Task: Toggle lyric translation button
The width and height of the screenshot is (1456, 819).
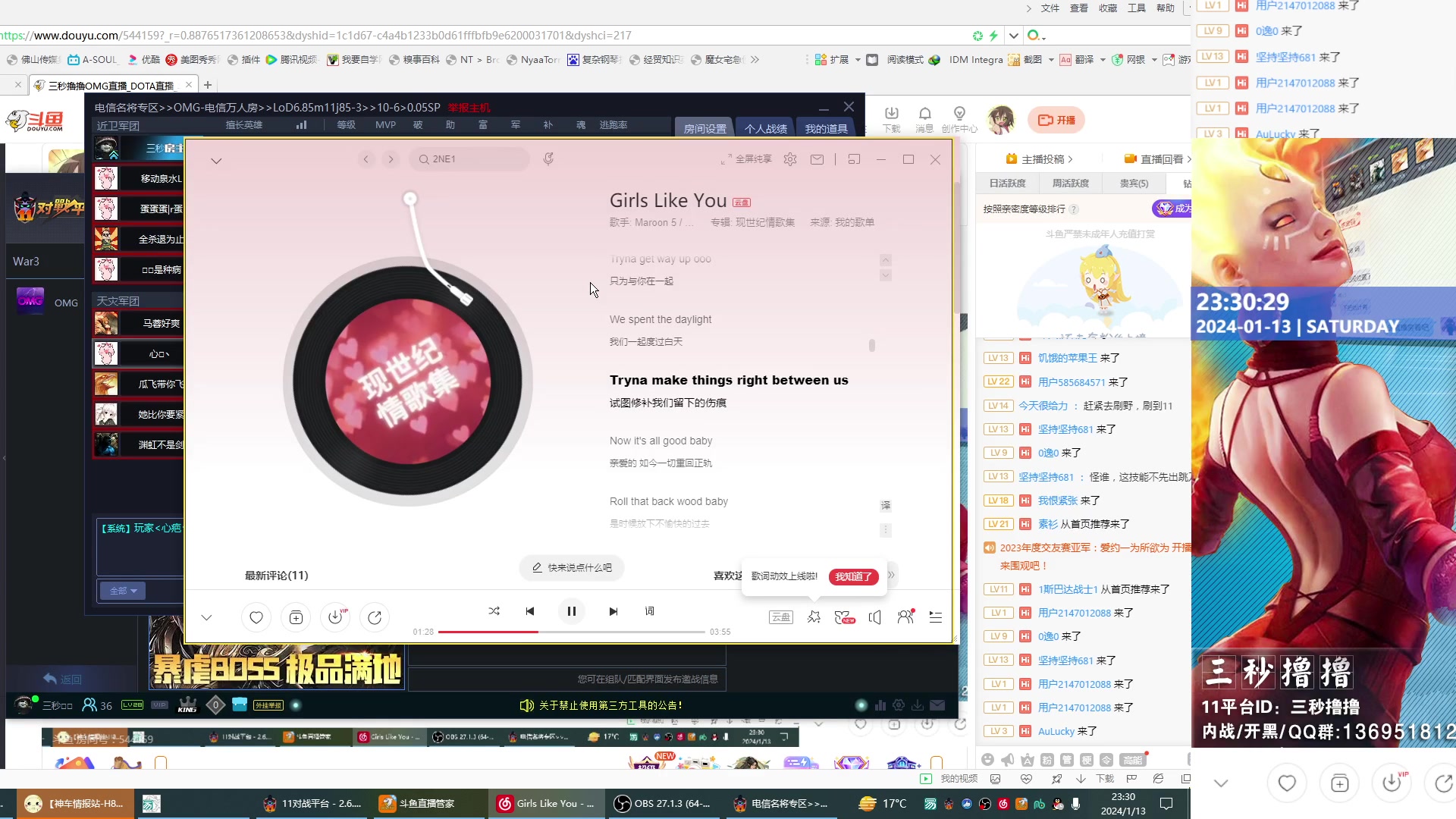Action: (x=885, y=506)
